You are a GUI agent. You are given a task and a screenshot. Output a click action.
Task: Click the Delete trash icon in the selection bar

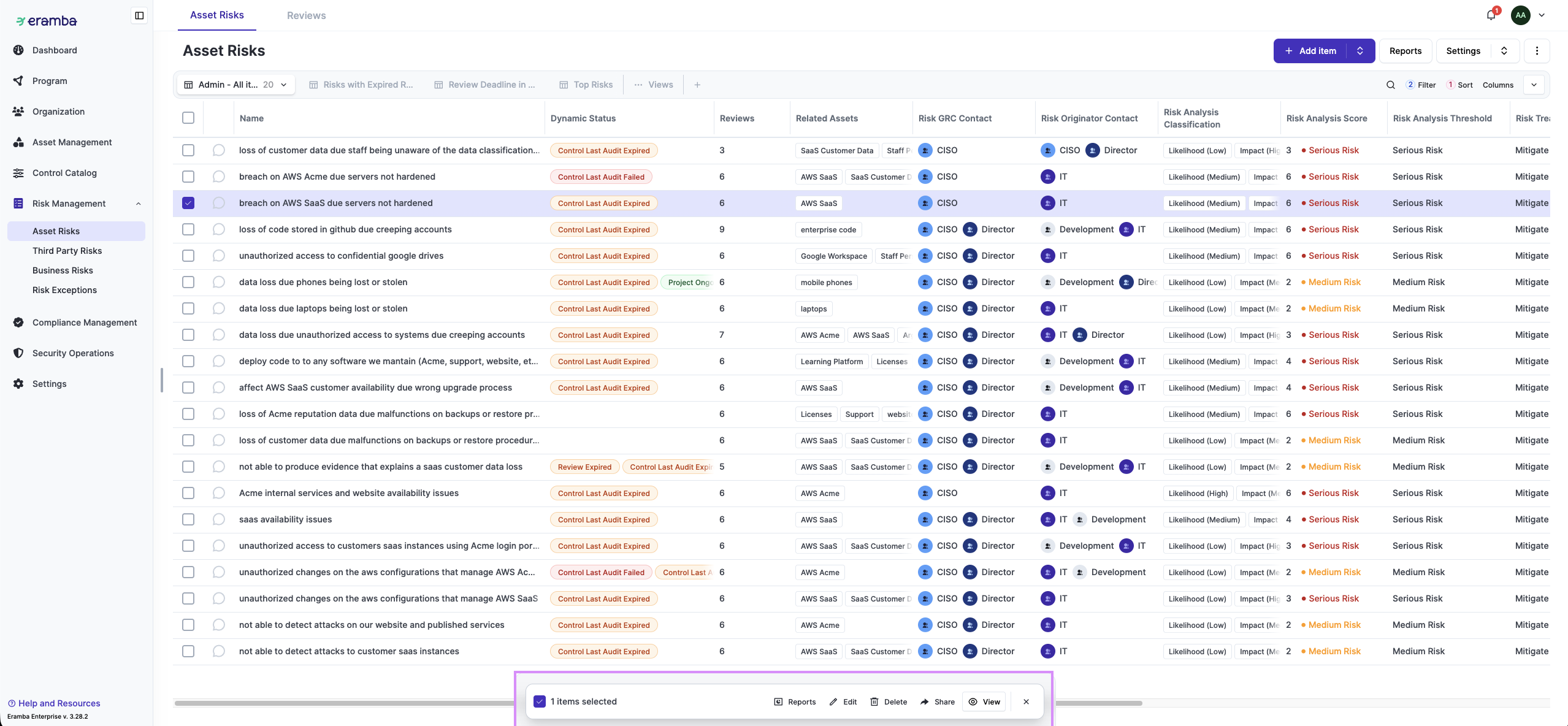point(889,701)
